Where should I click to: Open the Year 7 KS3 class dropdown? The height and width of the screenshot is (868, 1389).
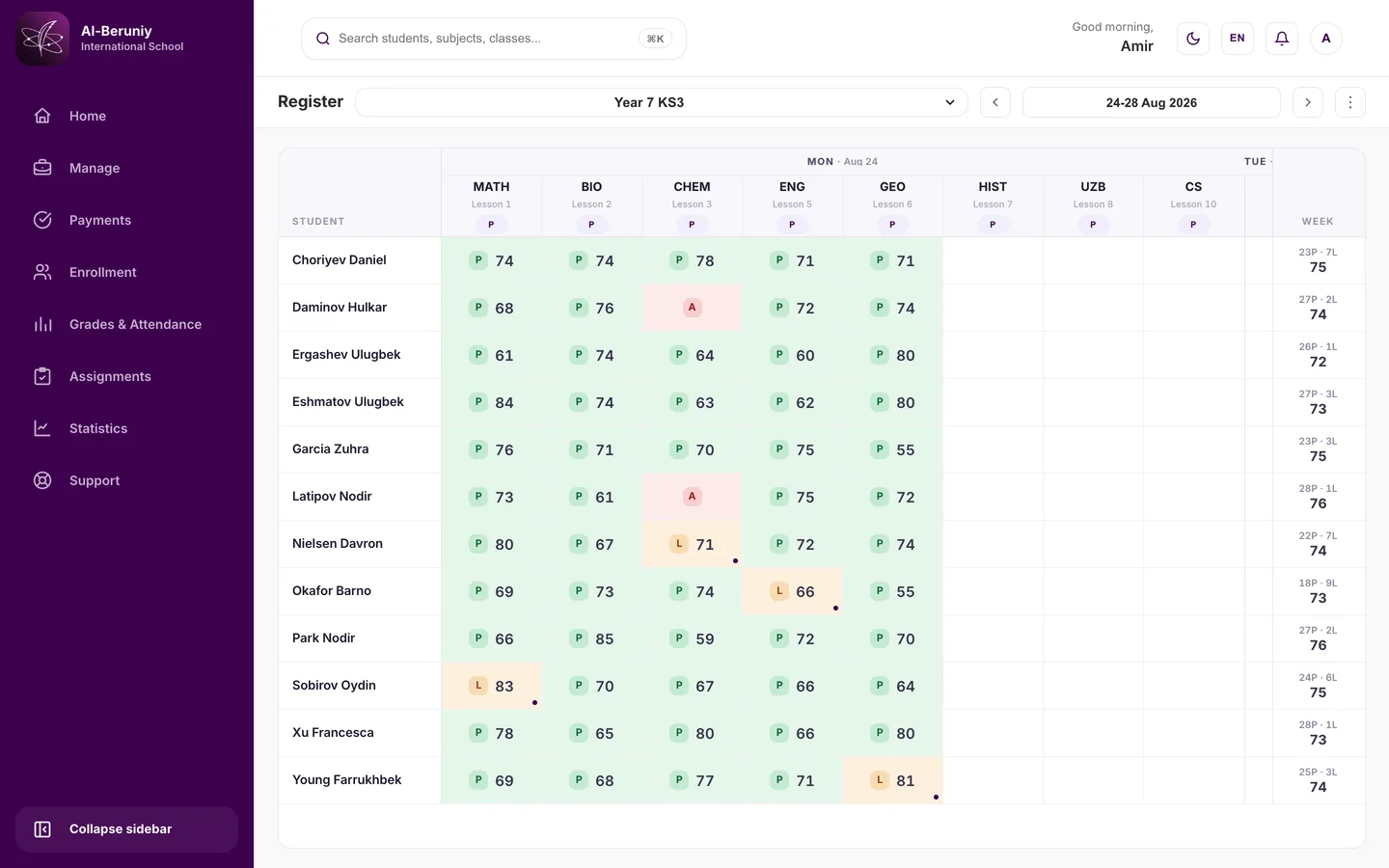click(x=662, y=102)
